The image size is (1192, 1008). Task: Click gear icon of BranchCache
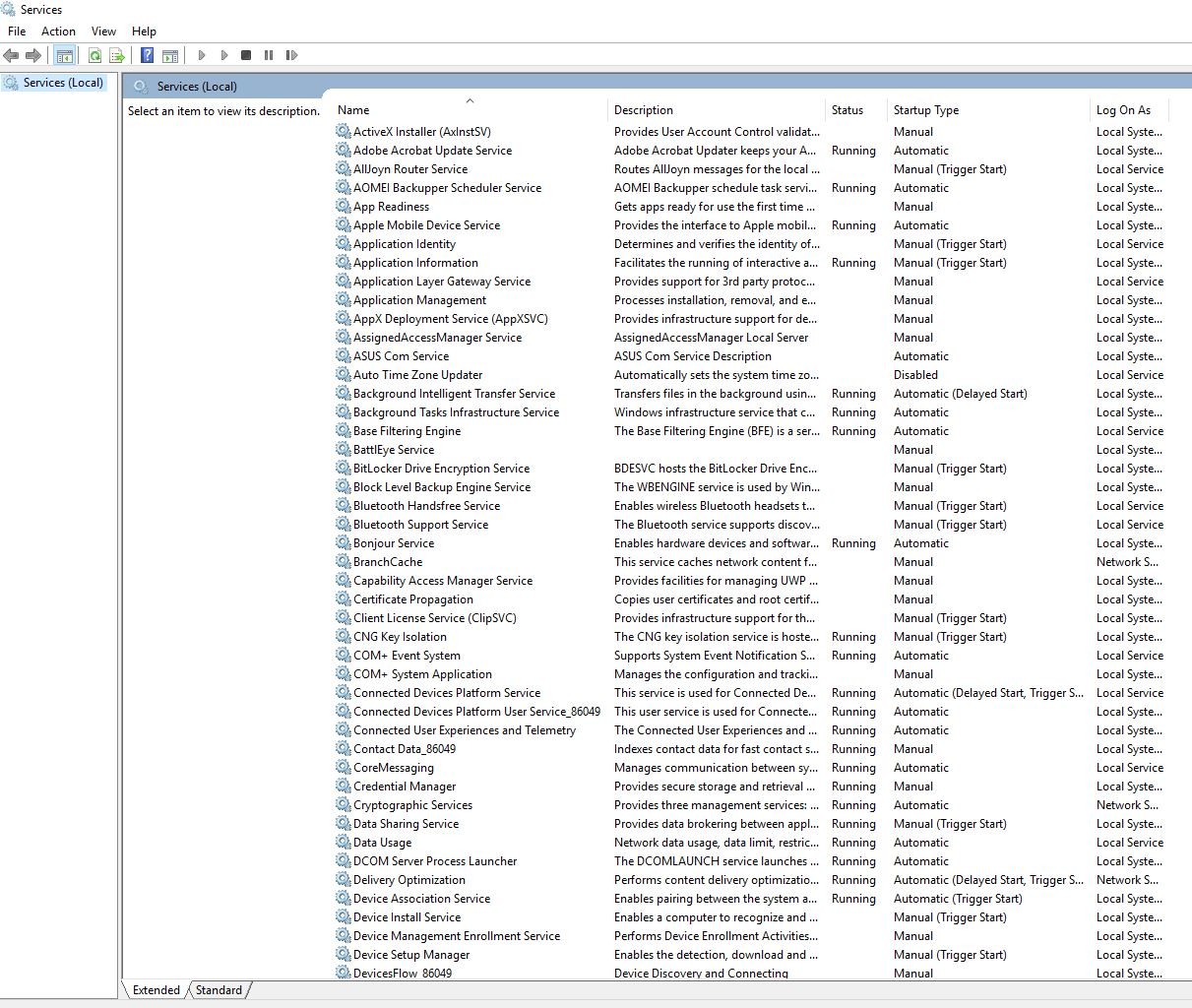(x=343, y=561)
